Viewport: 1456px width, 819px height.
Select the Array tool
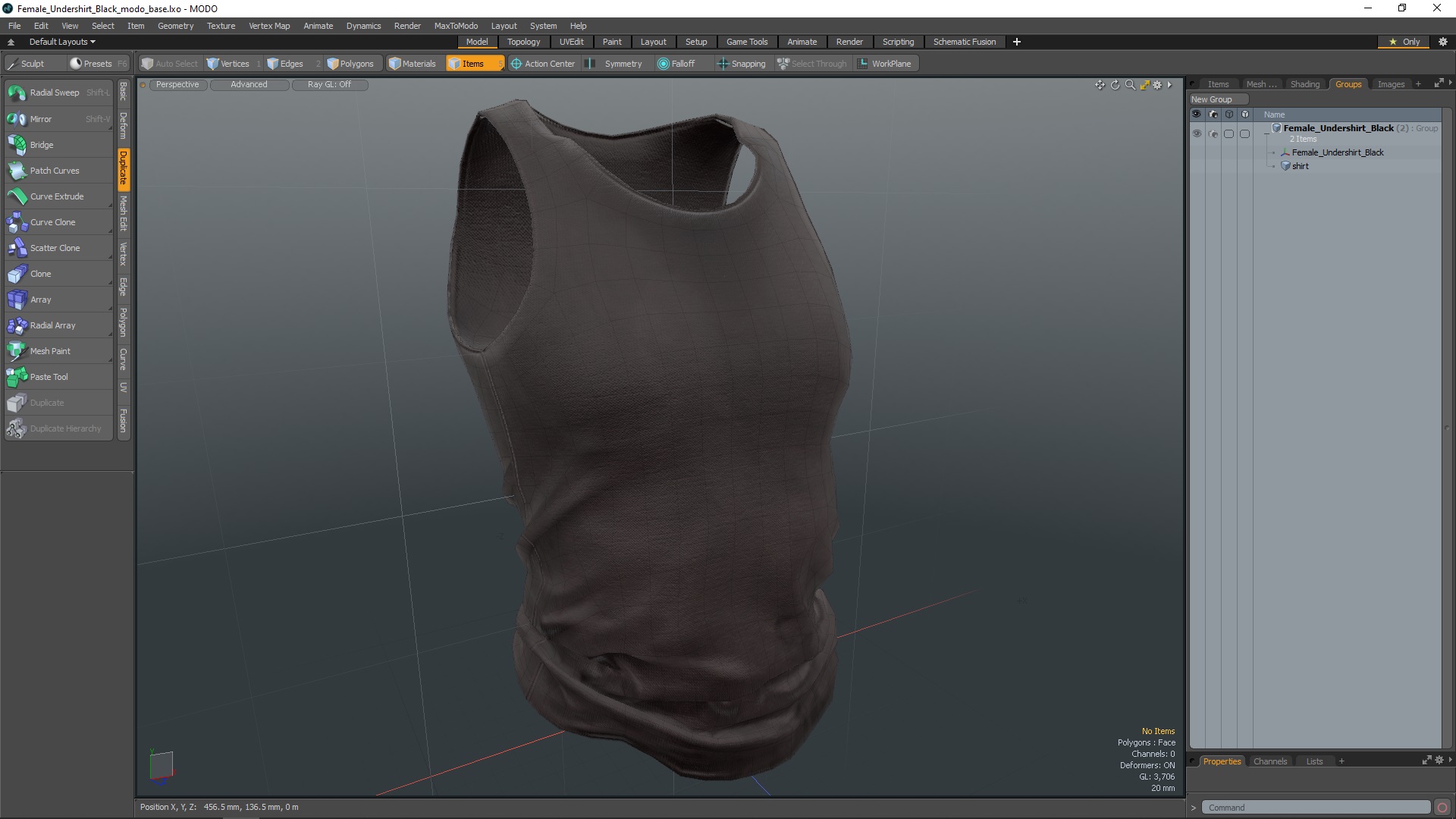58,300
